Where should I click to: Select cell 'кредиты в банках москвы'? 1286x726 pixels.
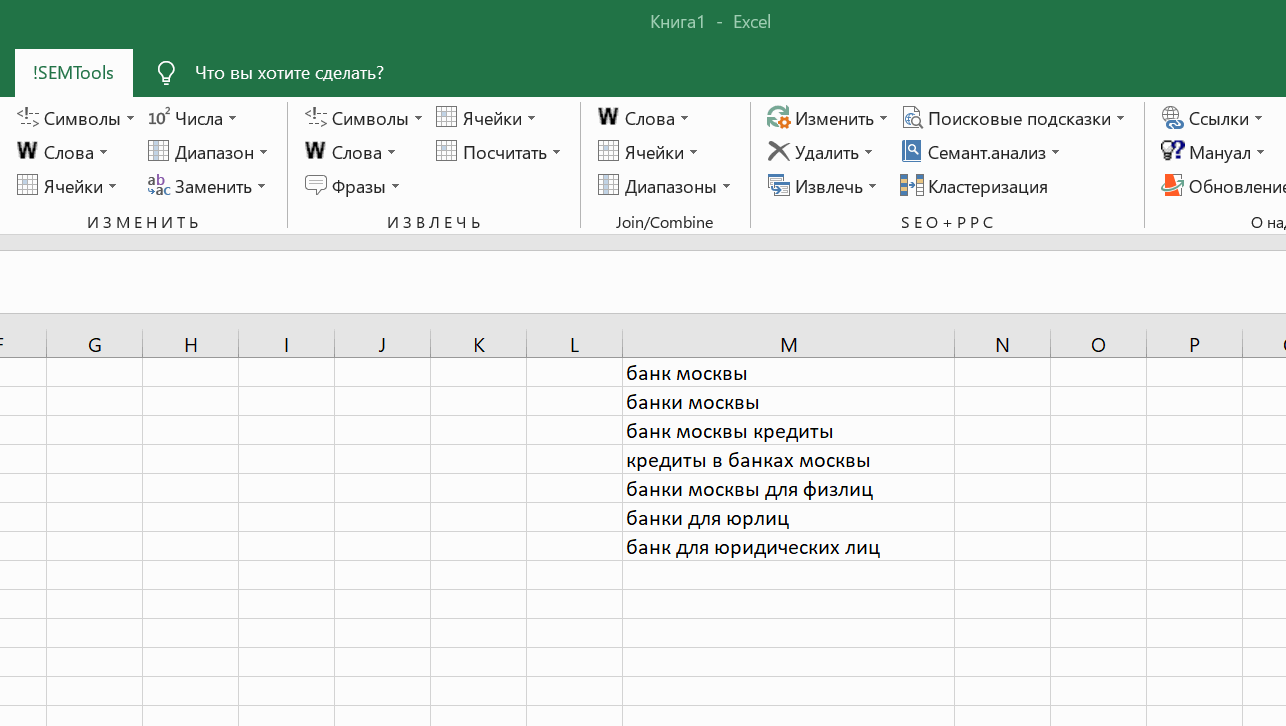click(x=789, y=460)
